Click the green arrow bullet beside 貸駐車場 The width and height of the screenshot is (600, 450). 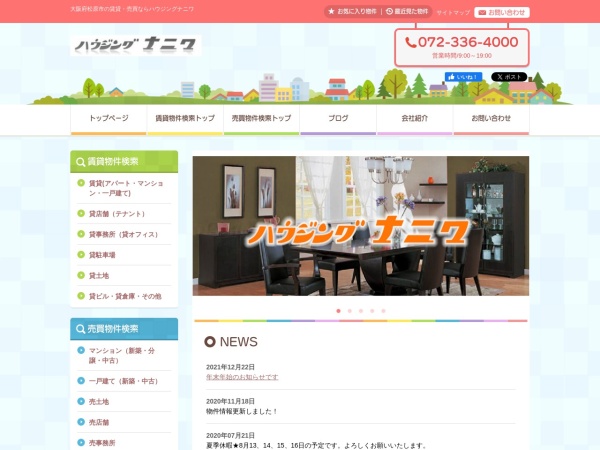81,254
